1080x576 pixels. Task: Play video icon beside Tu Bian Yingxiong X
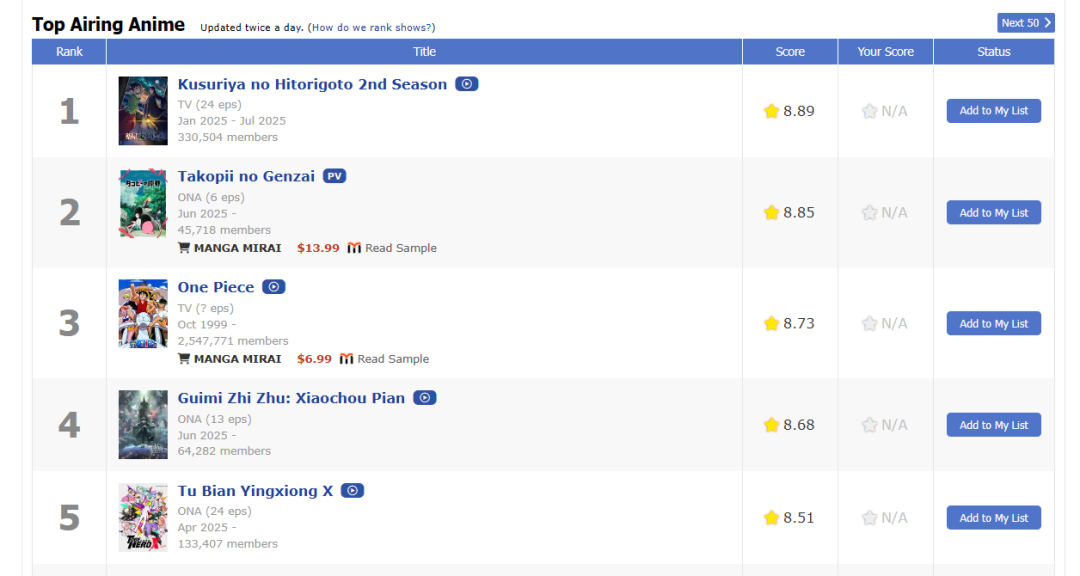click(x=352, y=491)
